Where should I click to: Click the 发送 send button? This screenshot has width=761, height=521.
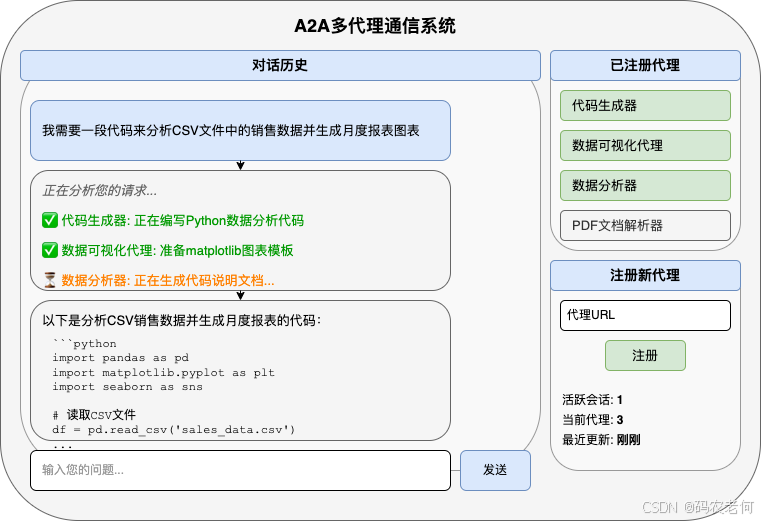pyautogui.click(x=495, y=470)
